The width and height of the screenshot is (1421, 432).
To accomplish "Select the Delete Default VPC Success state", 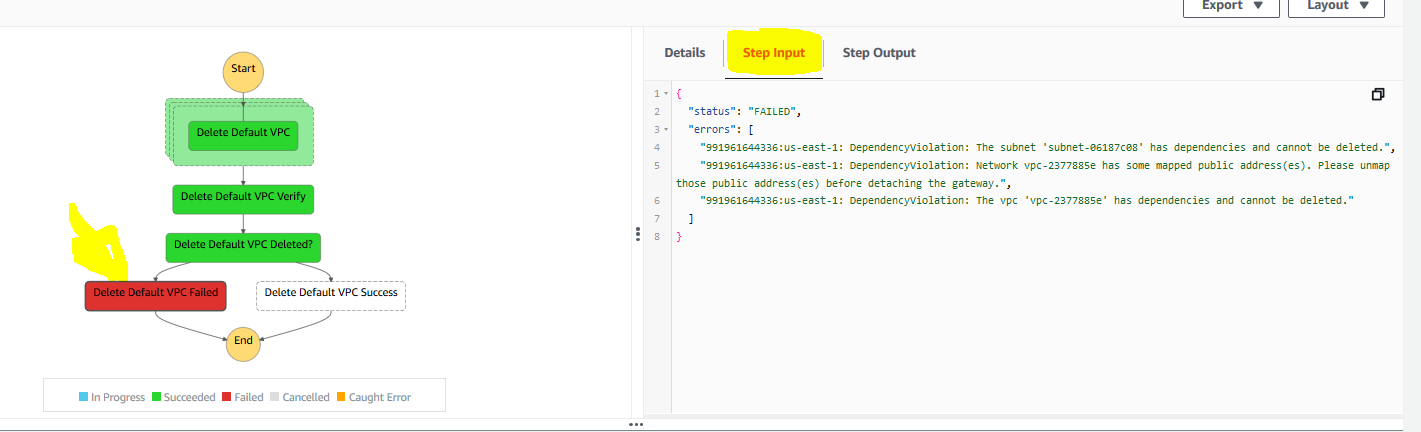I will [x=331, y=293].
